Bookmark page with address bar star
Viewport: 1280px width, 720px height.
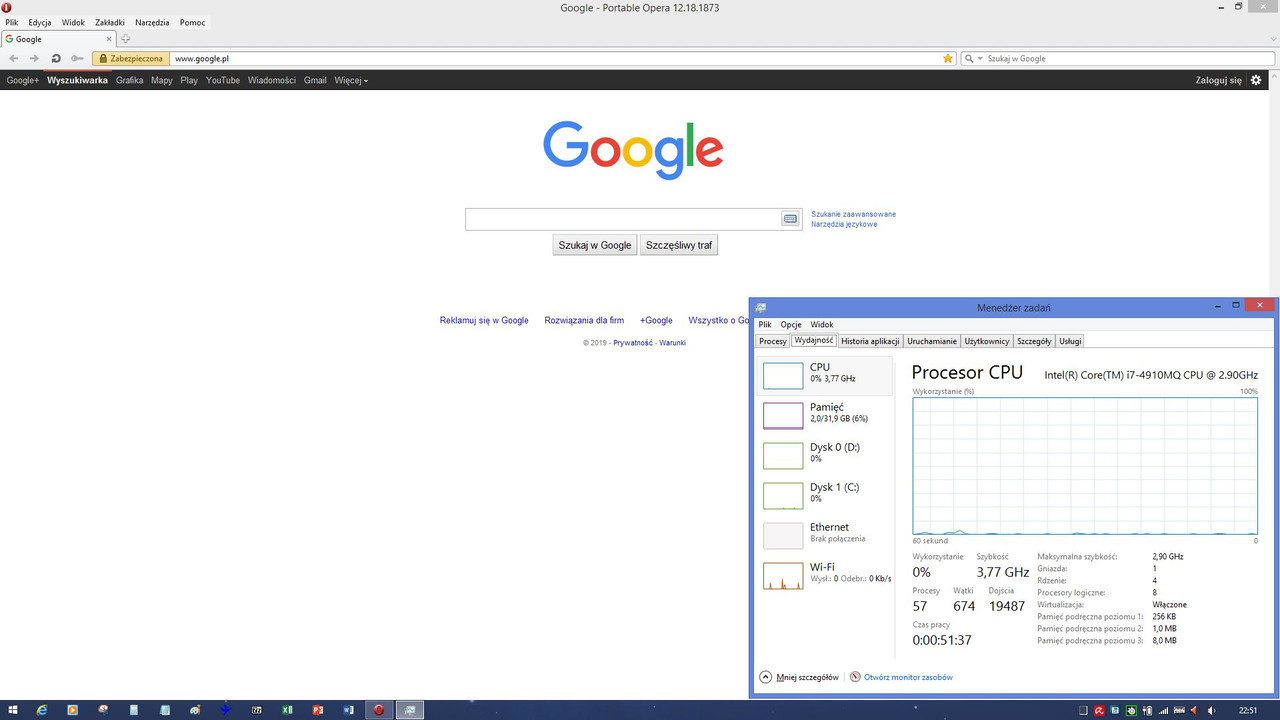point(948,59)
